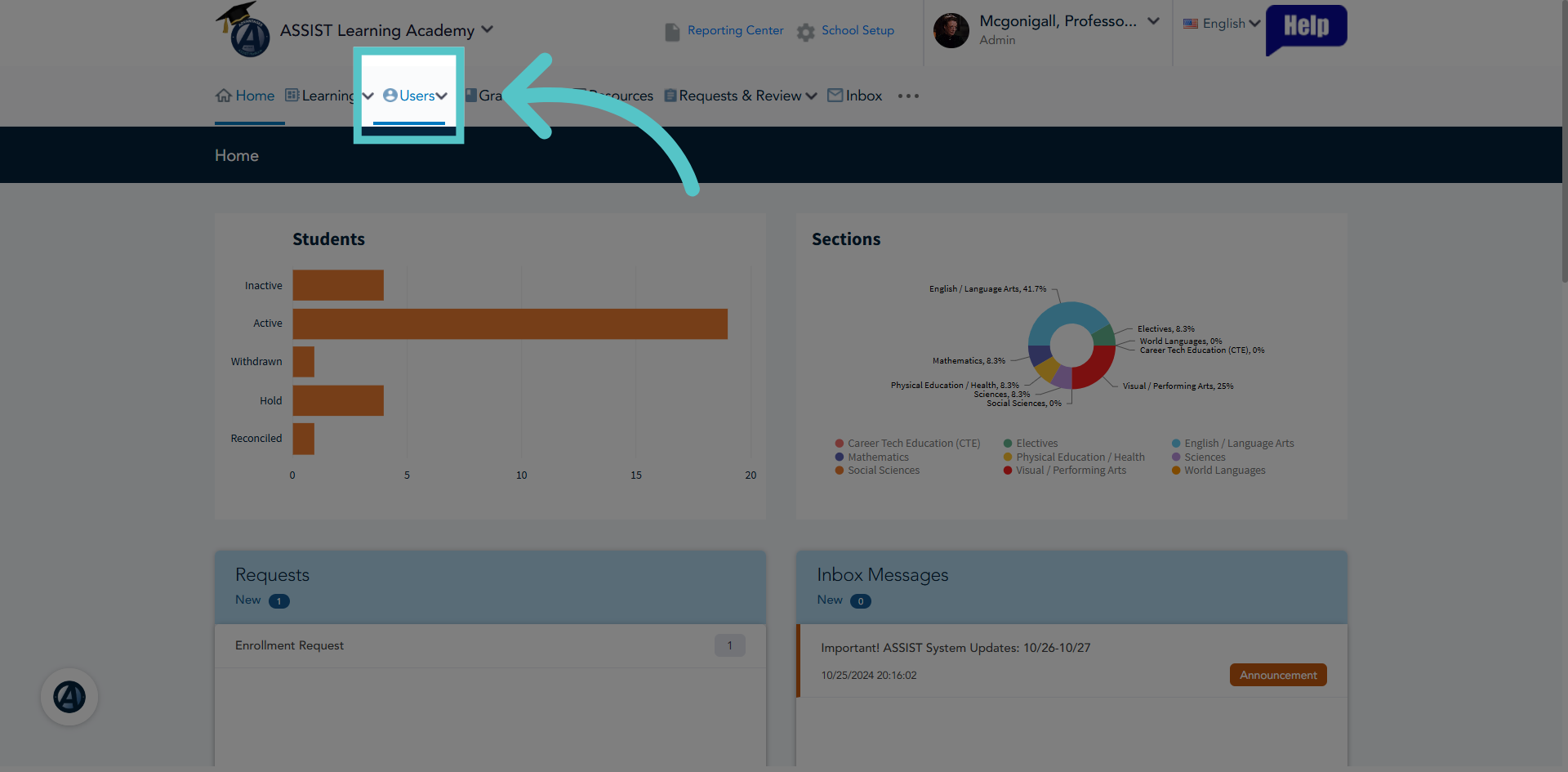Click the ASSIST Learning Academy logo
The height and width of the screenshot is (772, 1568).
243,29
